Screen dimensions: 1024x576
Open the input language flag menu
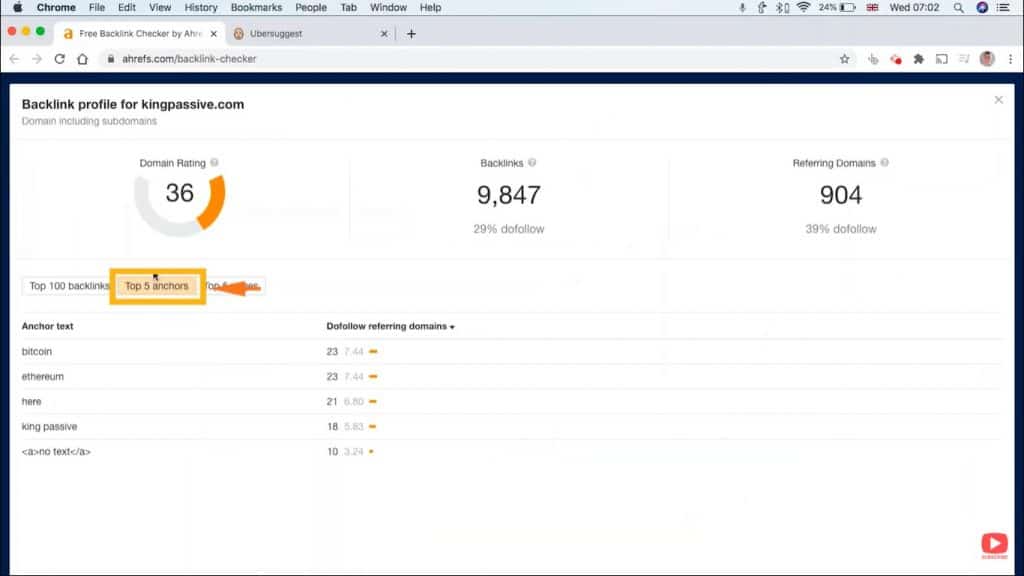click(x=872, y=8)
